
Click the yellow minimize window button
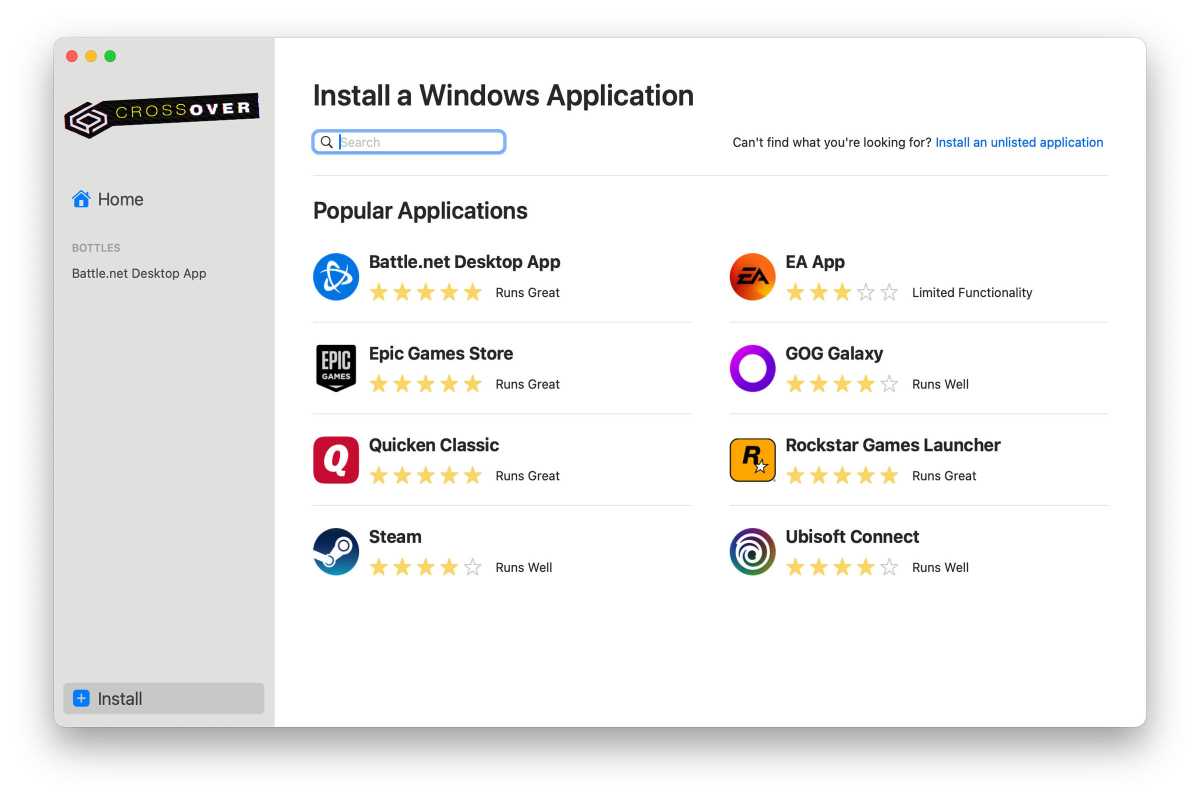click(91, 56)
